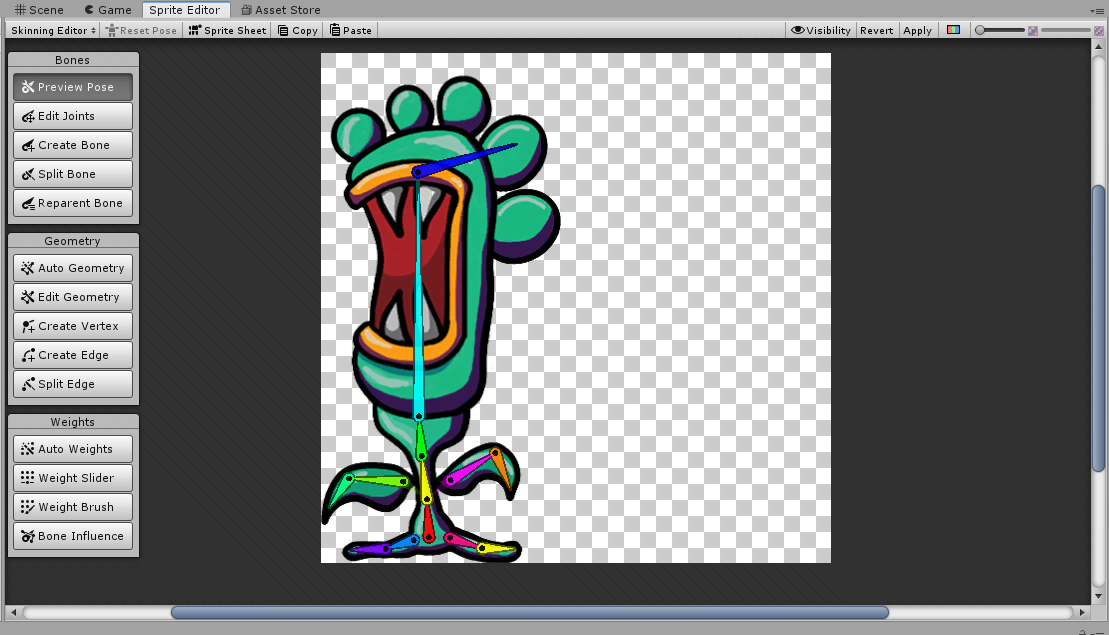1109x635 pixels.
Task: Choose the Create Bone tool
Action: coord(72,145)
